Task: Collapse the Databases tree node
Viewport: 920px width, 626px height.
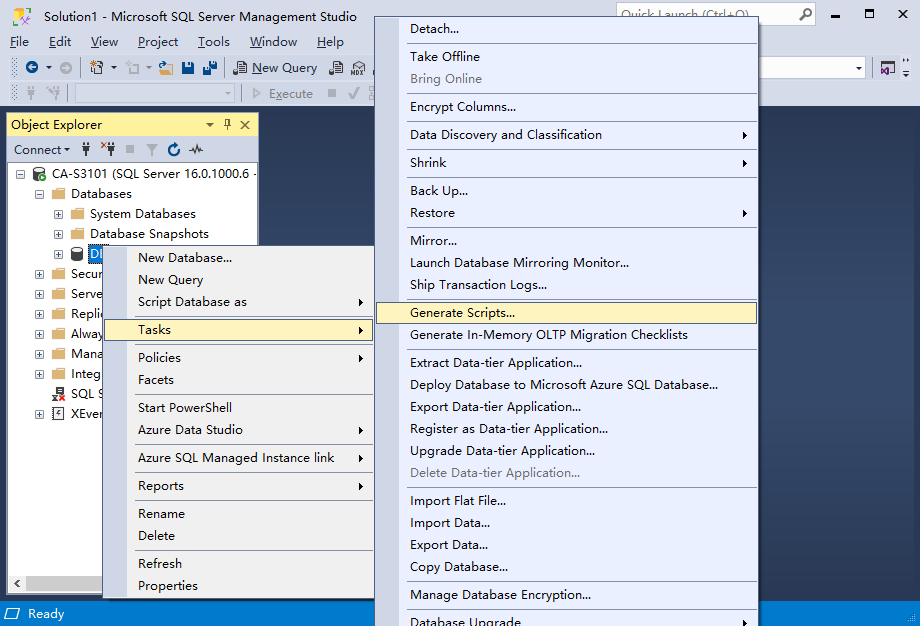Action: [39, 194]
